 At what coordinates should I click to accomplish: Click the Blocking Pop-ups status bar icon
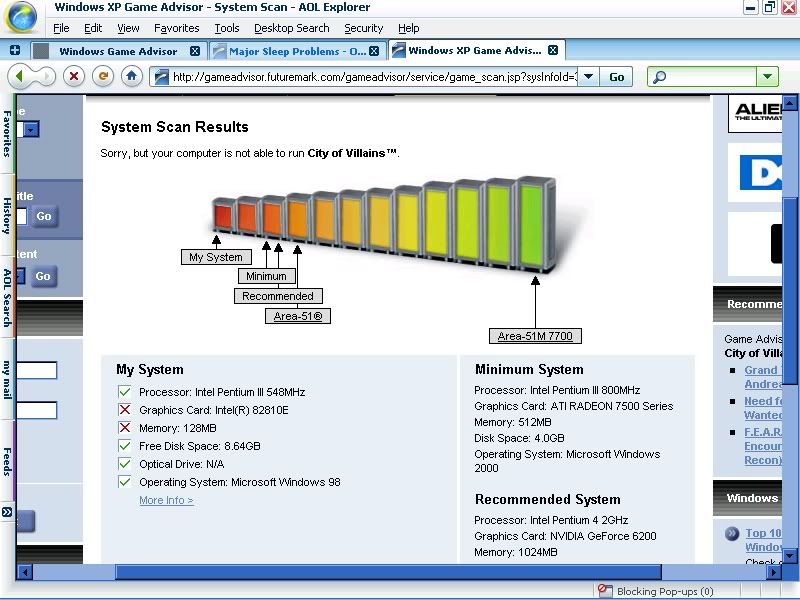[605, 590]
